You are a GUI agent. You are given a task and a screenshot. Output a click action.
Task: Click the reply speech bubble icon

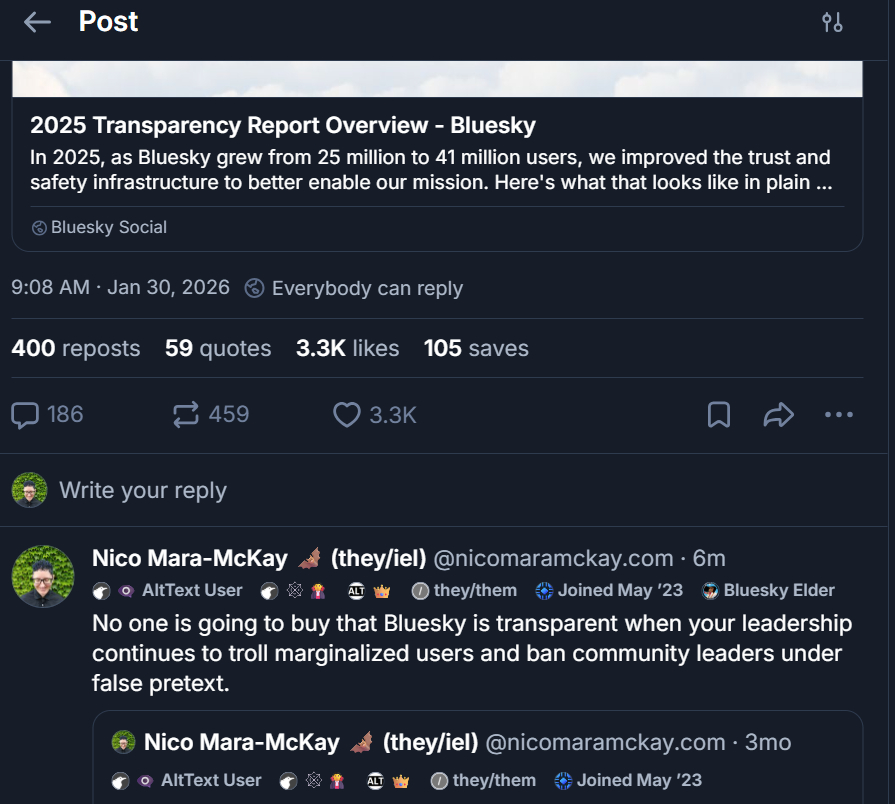25,414
